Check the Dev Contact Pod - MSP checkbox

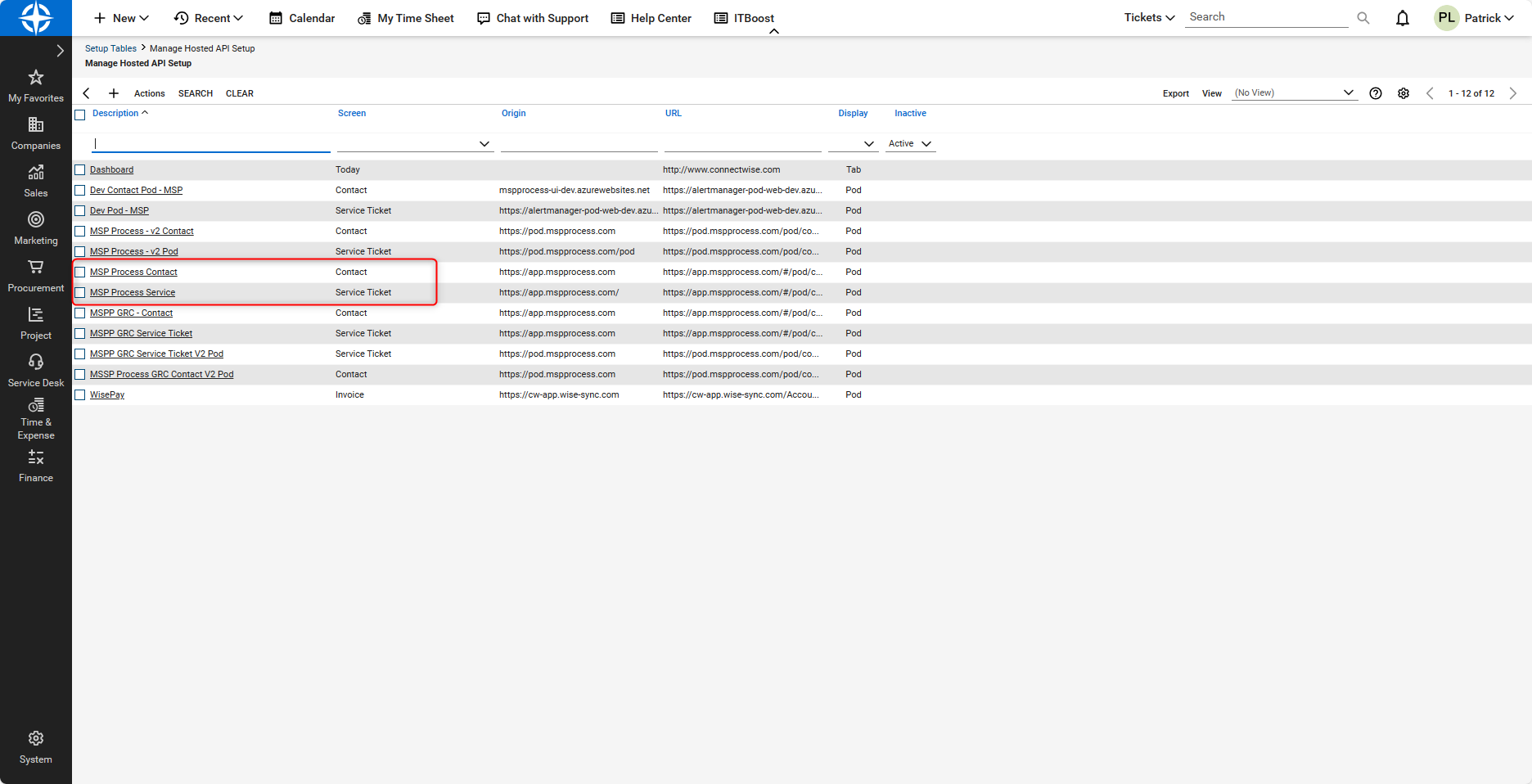tap(80, 191)
